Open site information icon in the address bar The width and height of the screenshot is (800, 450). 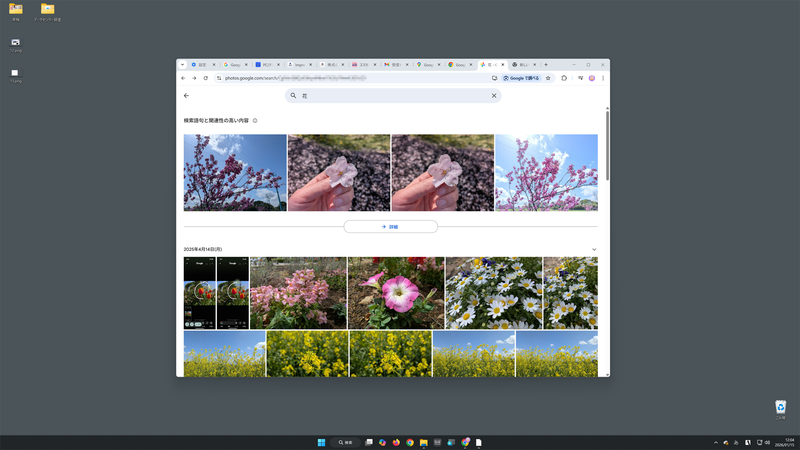(x=219, y=78)
